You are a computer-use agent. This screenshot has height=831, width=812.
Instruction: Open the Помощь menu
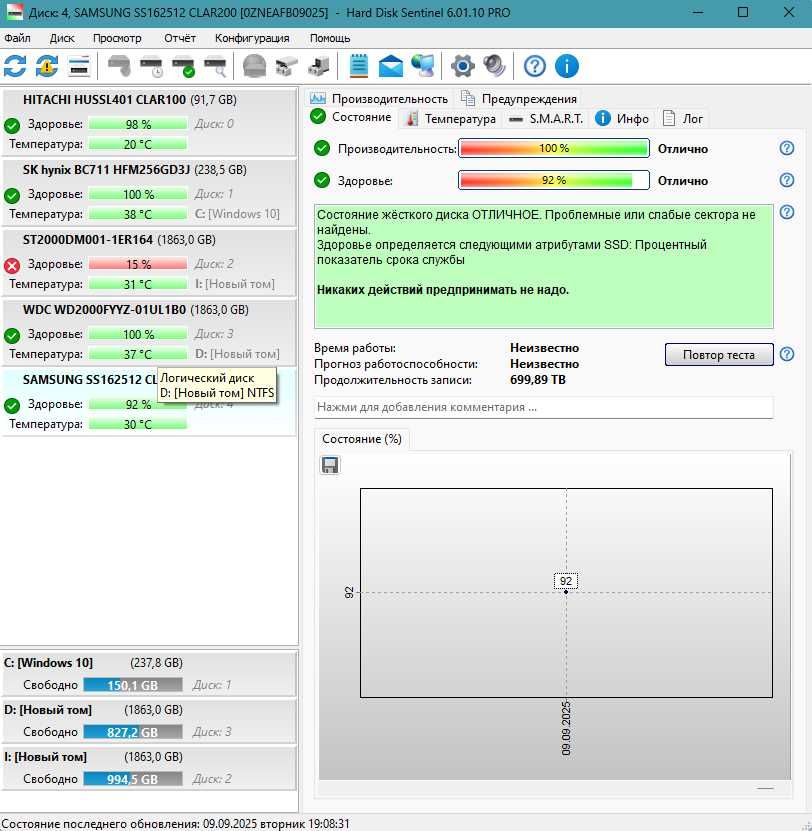(330, 38)
